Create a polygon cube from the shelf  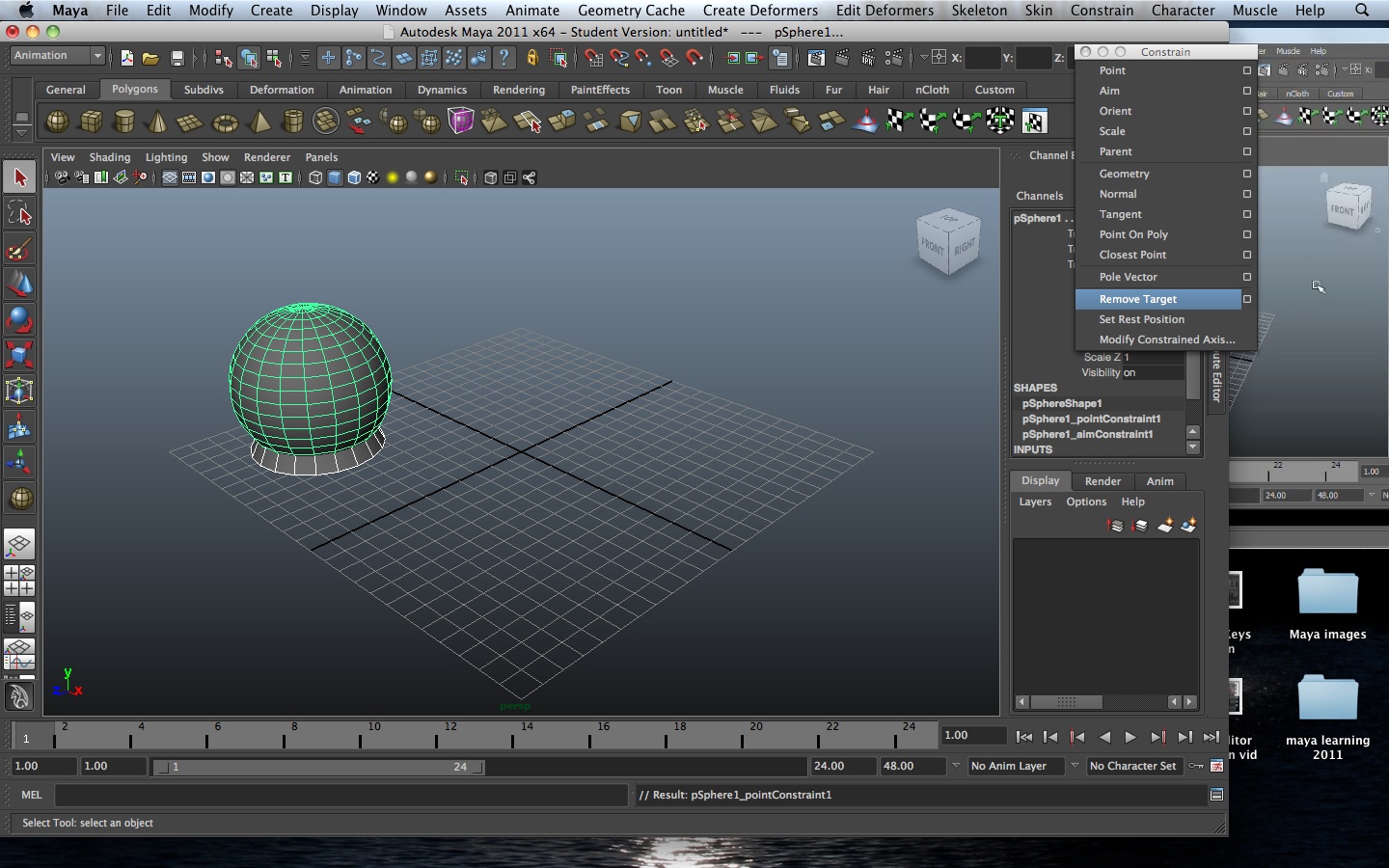click(90, 122)
